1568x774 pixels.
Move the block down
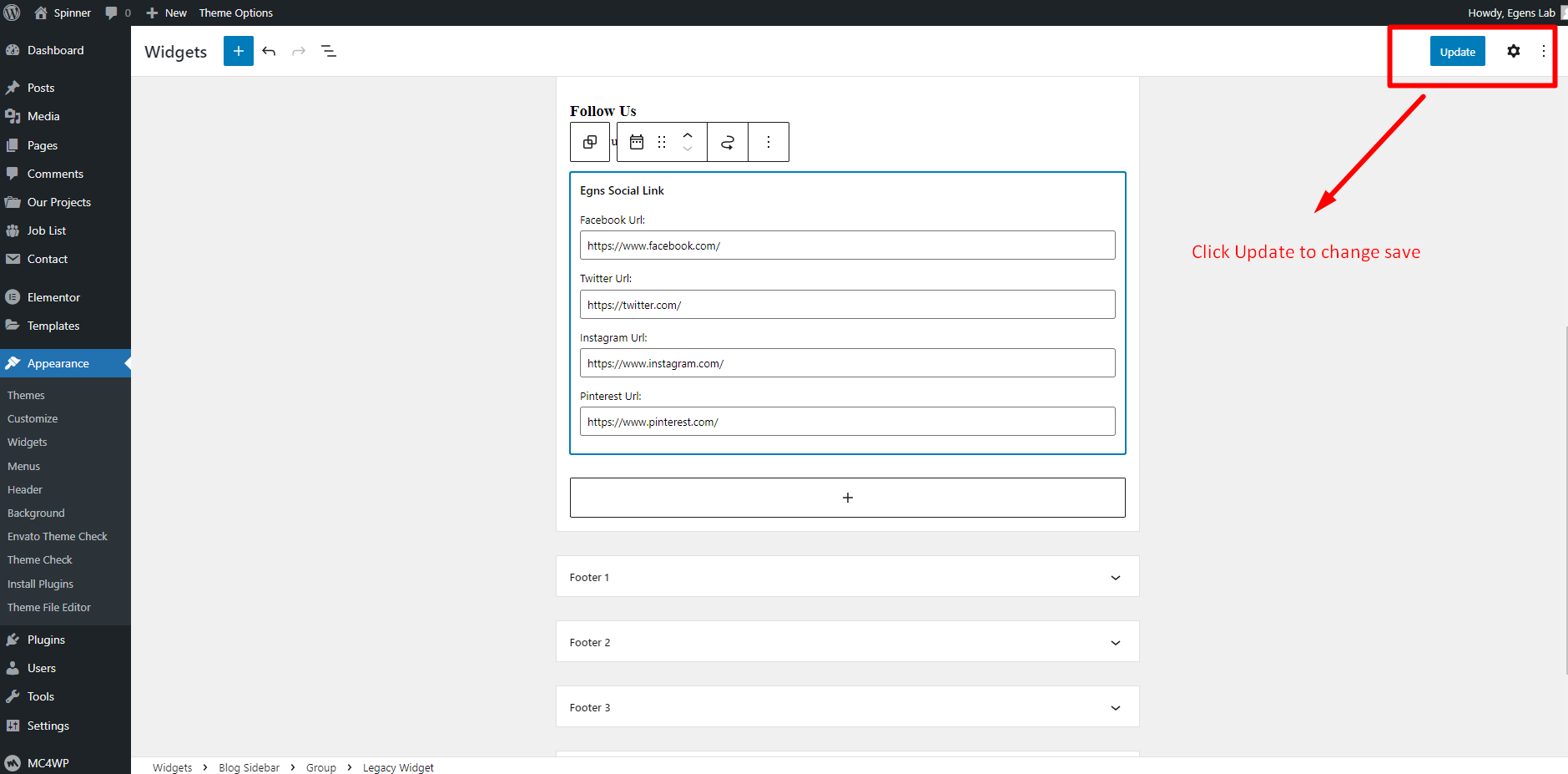[688, 149]
